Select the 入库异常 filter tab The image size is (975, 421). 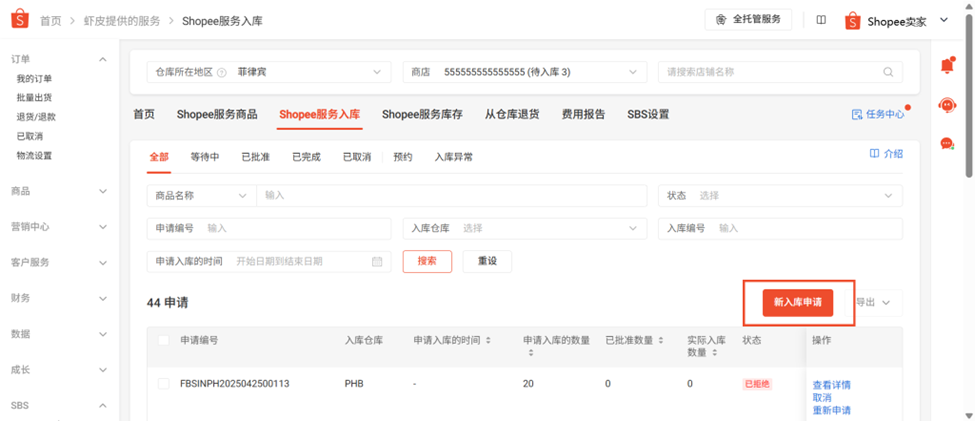(x=453, y=157)
